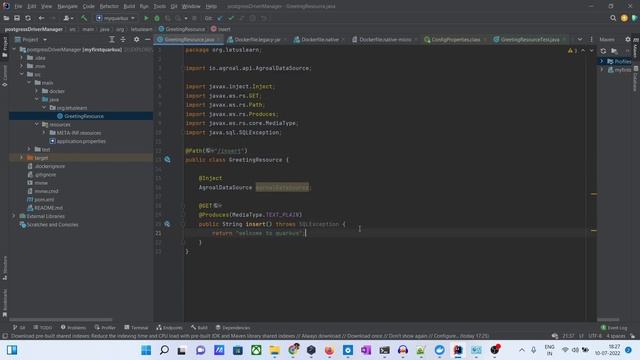This screenshot has width=640, height=360.
Task: Switch to GreetingResource.java tab
Action: (189, 40)
